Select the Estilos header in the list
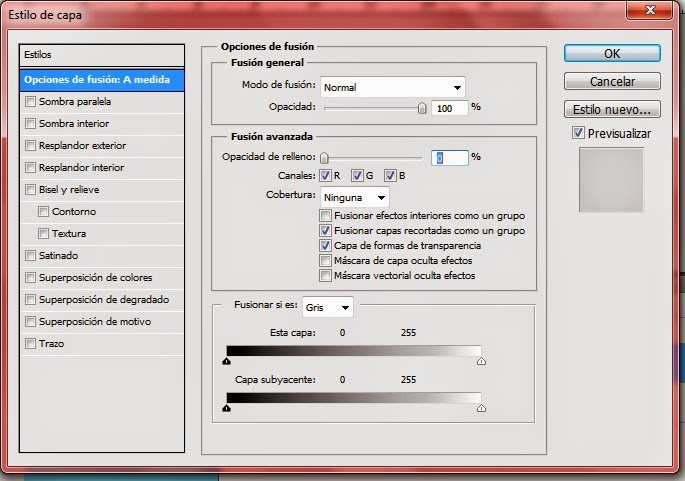Viewport: 685px width, 481px height. (x=102, y=55)
